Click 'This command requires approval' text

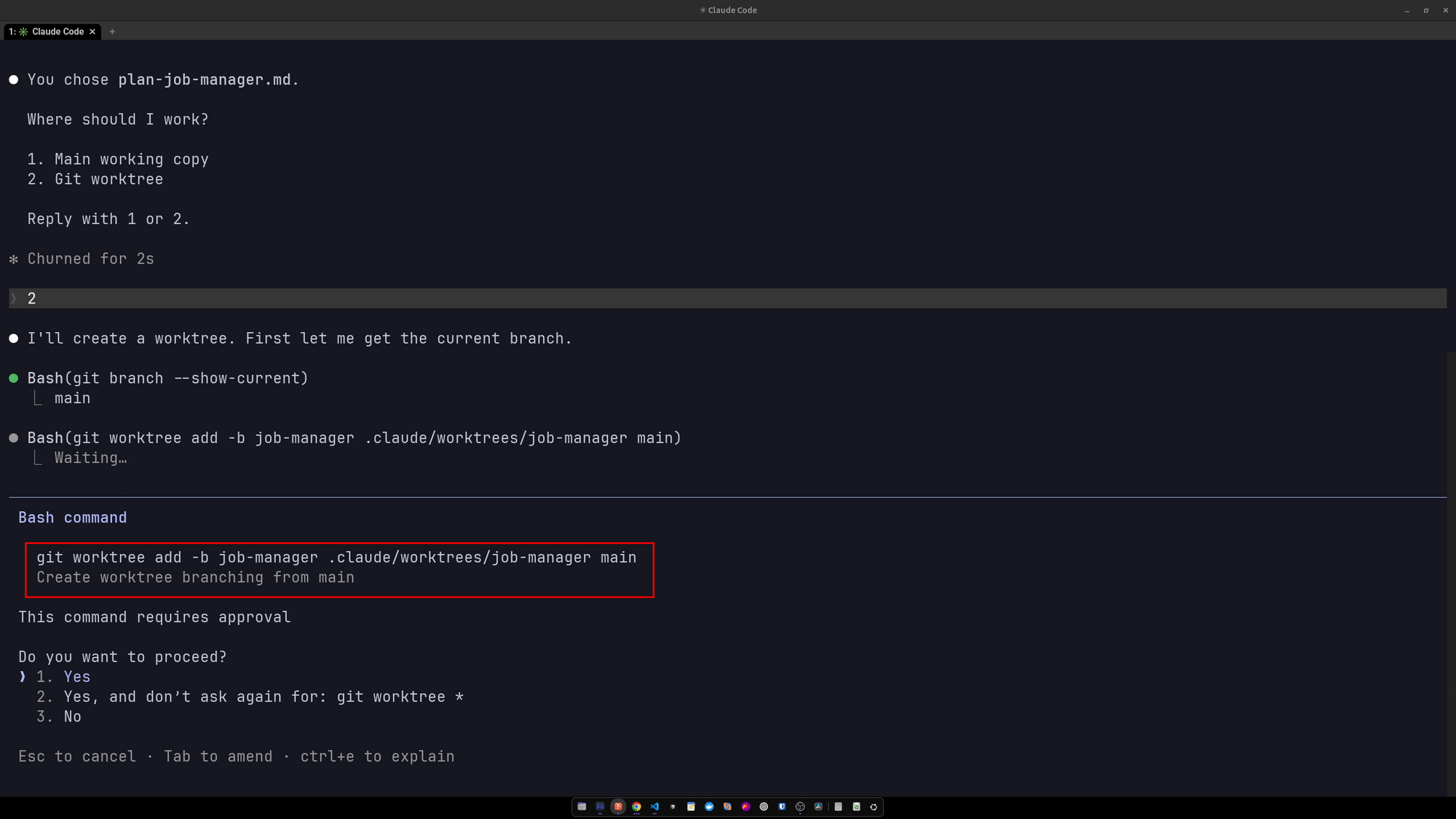point(154,617)
